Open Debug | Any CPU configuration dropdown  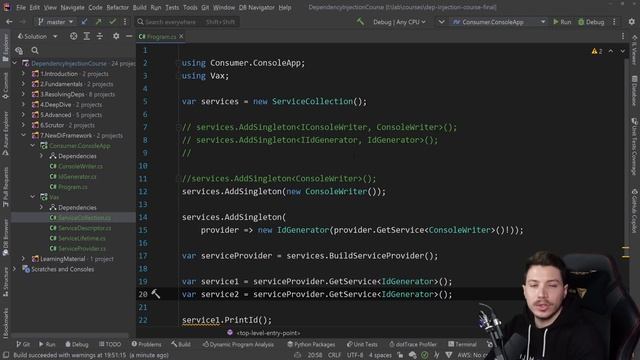coord(399,22)
